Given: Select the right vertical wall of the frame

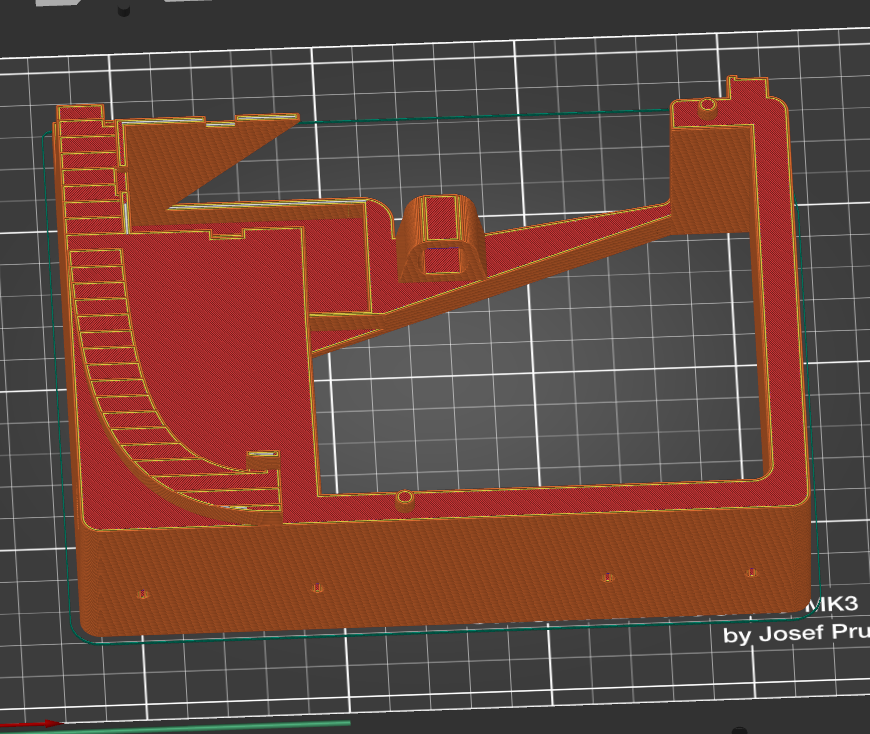Looking at the screenshot, I should pyautogui.click(x=783, y=300).
